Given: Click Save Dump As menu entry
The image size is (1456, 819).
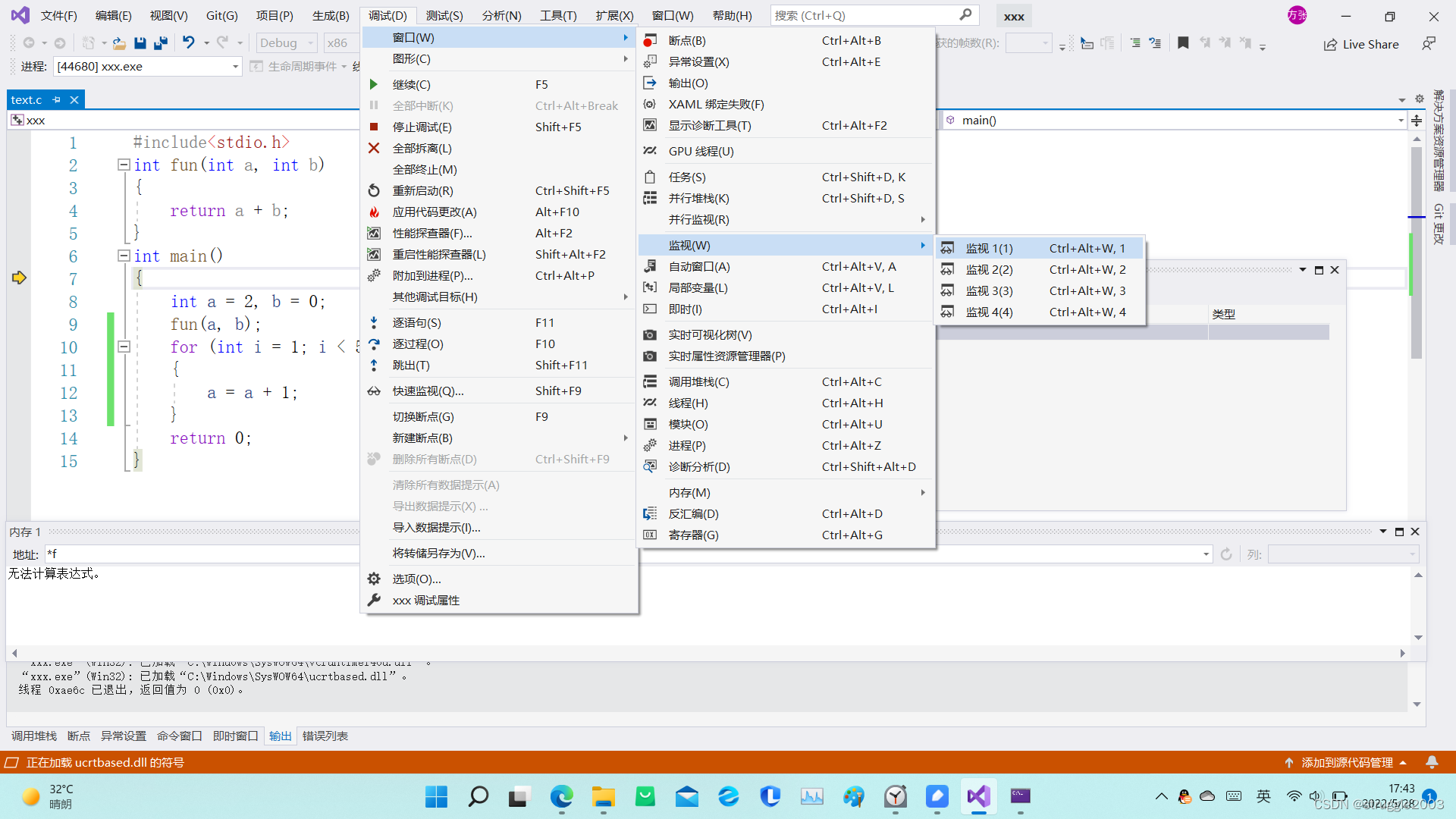Looking at the screenshot, I should 500,553.
